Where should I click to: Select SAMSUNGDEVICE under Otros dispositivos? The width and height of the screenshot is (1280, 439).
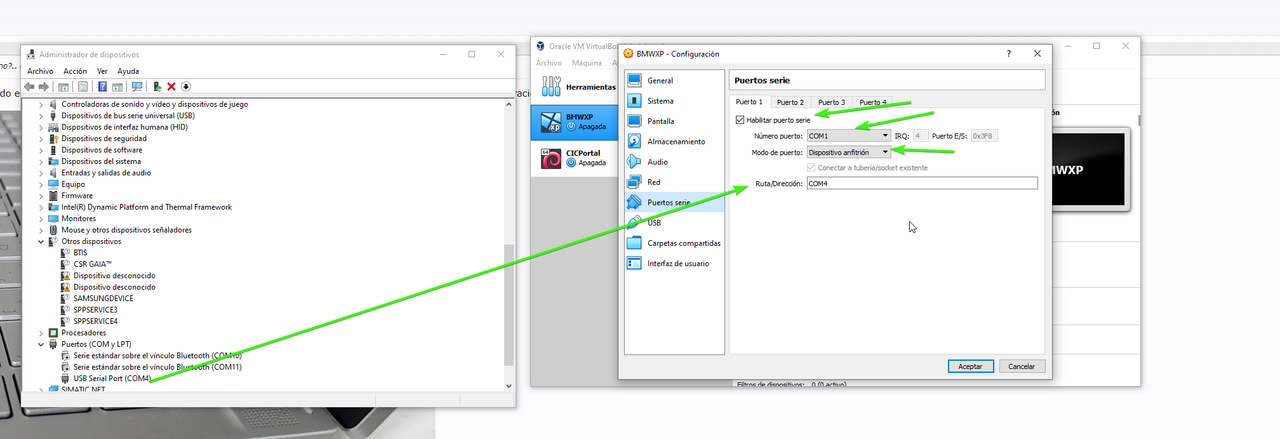[x=103, y=298]
